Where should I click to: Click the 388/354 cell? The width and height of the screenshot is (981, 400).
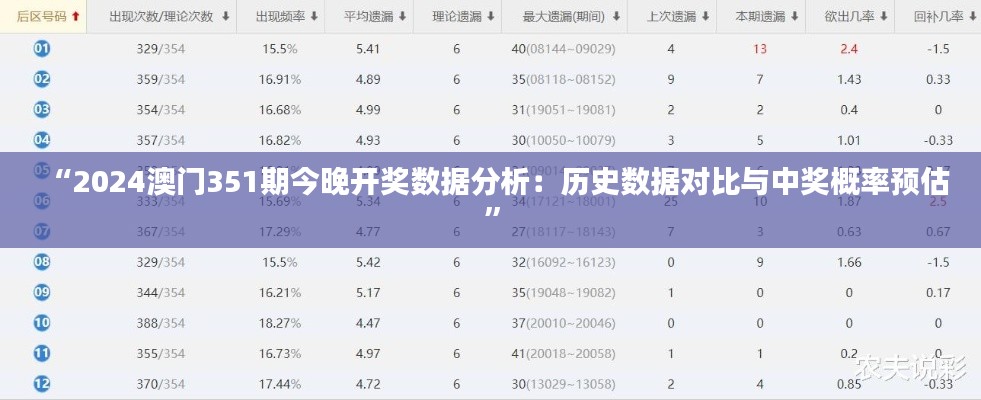(161, 323)
